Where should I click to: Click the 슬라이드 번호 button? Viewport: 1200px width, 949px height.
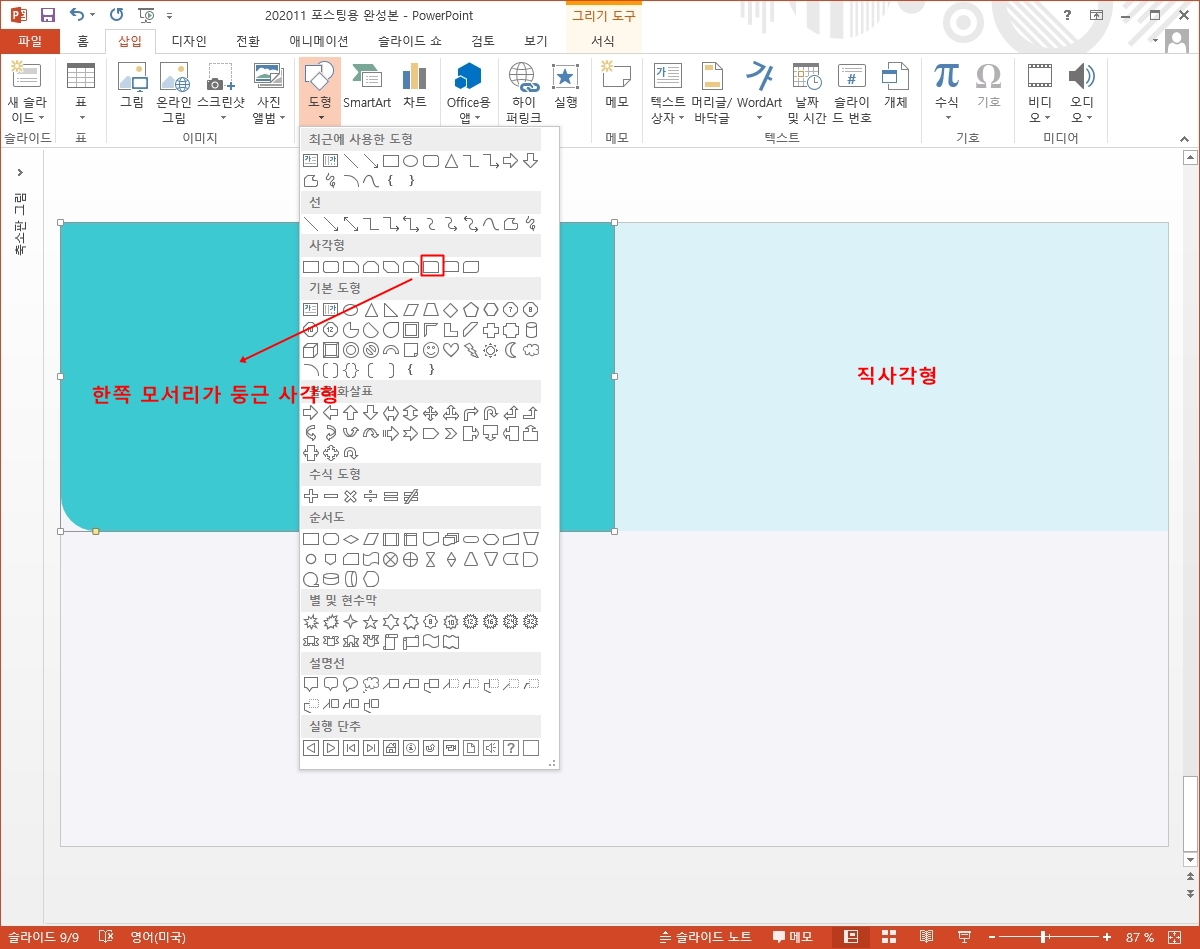(x=852, y=93)
